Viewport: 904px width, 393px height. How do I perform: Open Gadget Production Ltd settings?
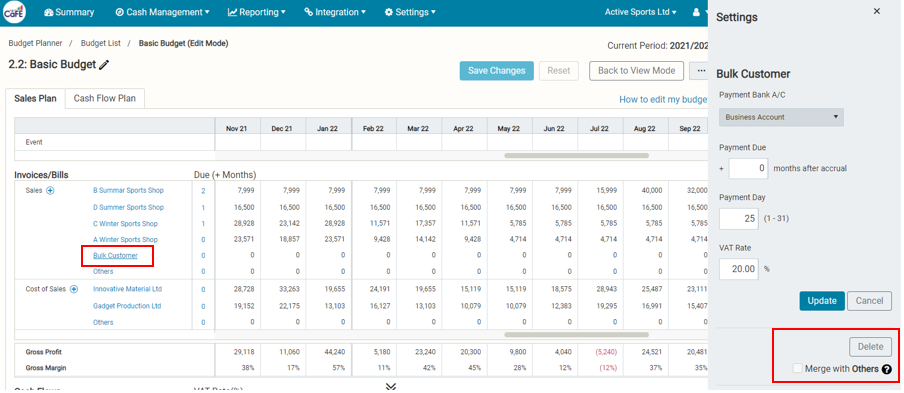coord(127,306)
